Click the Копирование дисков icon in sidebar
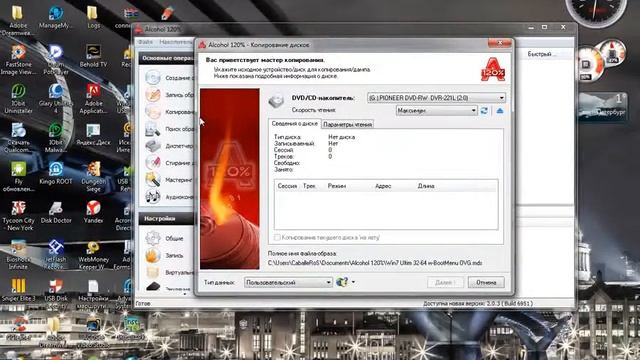 click(x=153, y=111)
